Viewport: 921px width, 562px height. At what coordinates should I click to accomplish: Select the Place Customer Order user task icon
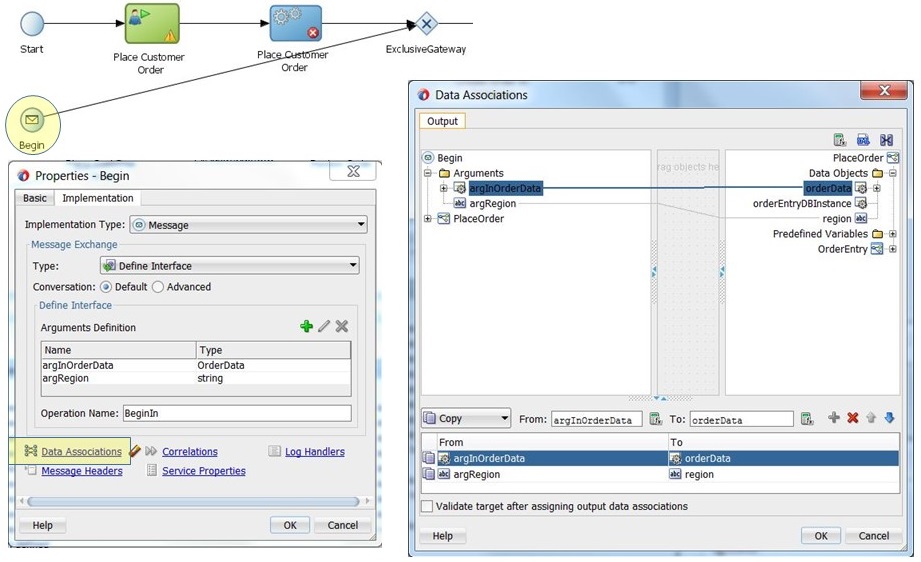tap(151, 24)
